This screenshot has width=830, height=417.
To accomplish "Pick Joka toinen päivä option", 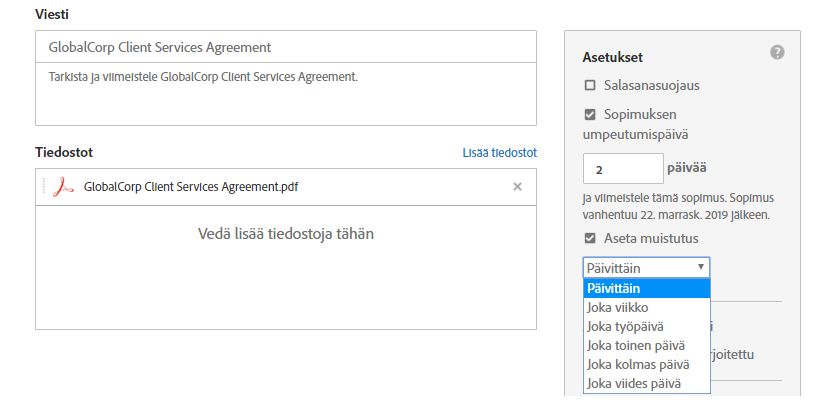I will [646, 346].
